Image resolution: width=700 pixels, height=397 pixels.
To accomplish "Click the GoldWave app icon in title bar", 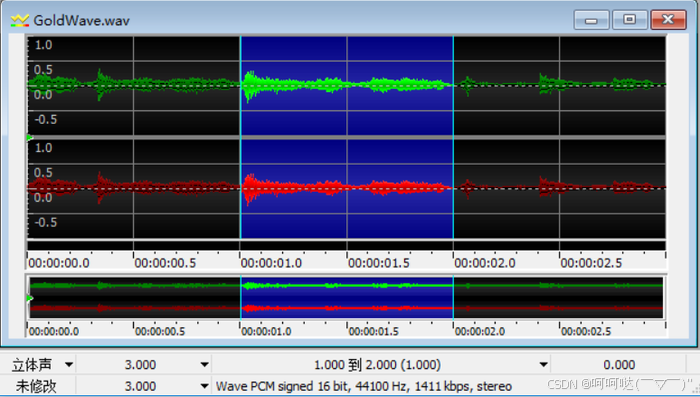I will coord(20,20).
